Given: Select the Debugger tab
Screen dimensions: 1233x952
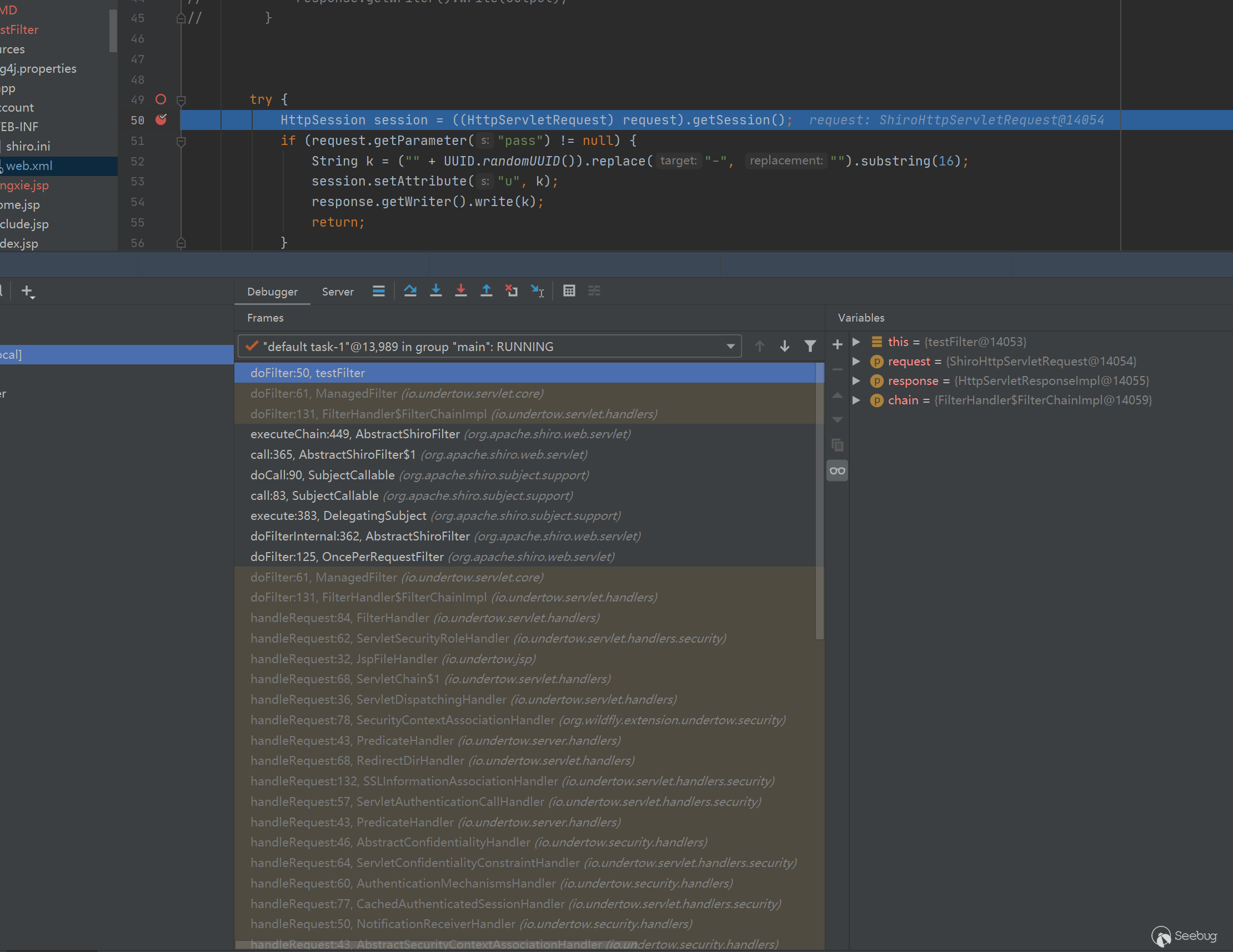Looking at the screenshot, I should 272,292.
